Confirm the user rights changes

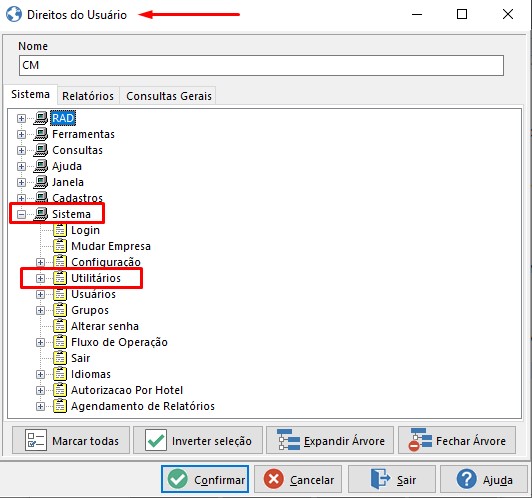[205, 479]
